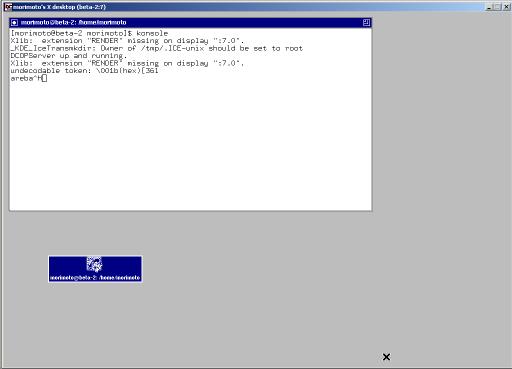This screenshot has width=512, height=369.
Task: Open the terminal window menu icon
Action: [x=14, y=23]
